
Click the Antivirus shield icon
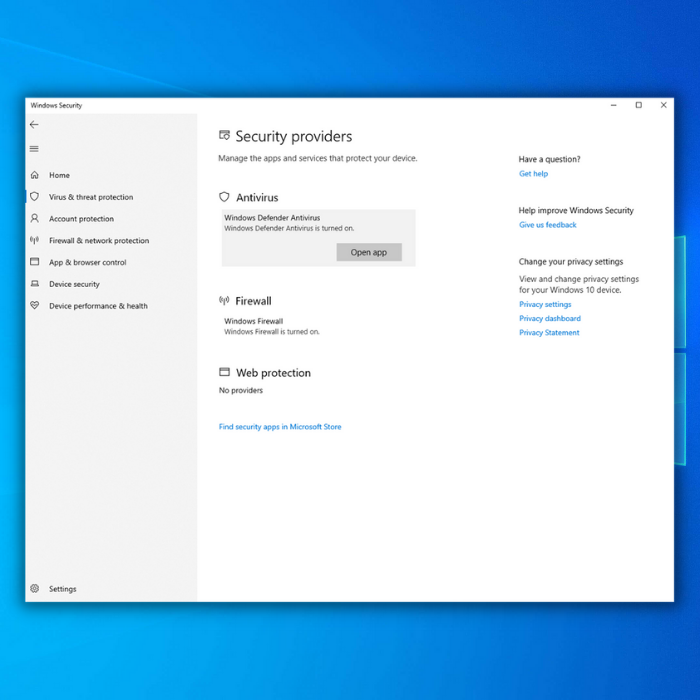tap(224, 197)
